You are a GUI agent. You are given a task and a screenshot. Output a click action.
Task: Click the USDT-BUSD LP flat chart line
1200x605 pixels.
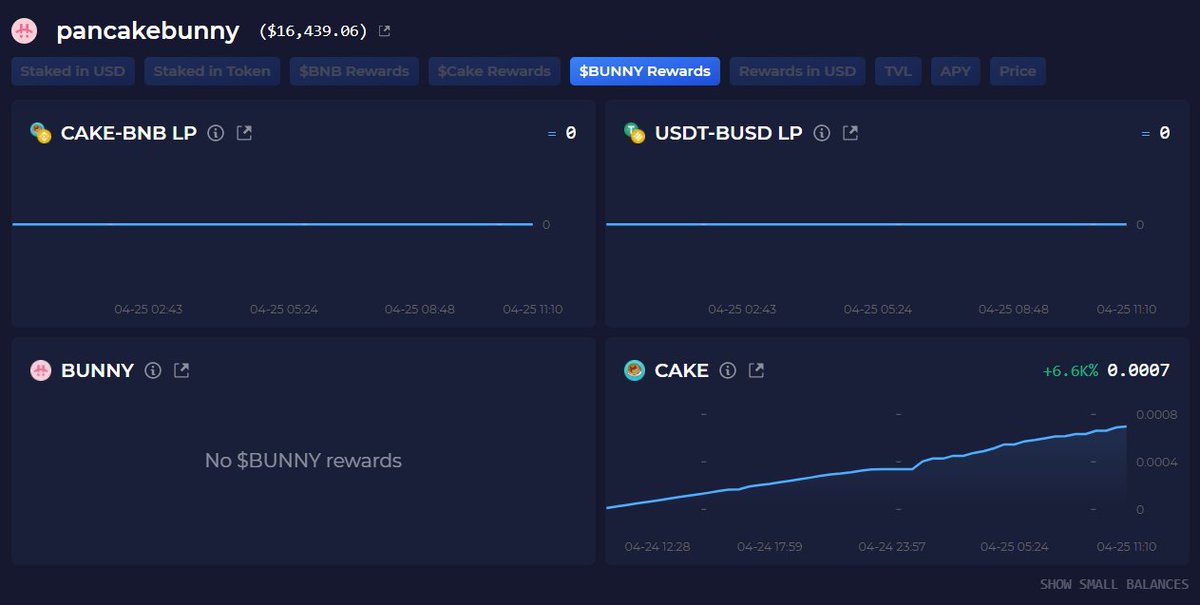pos(866,224)
